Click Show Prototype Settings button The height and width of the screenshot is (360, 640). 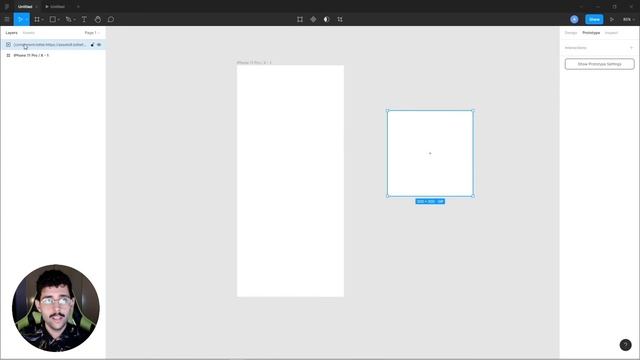pyautogui.click(x=599, y=64)
